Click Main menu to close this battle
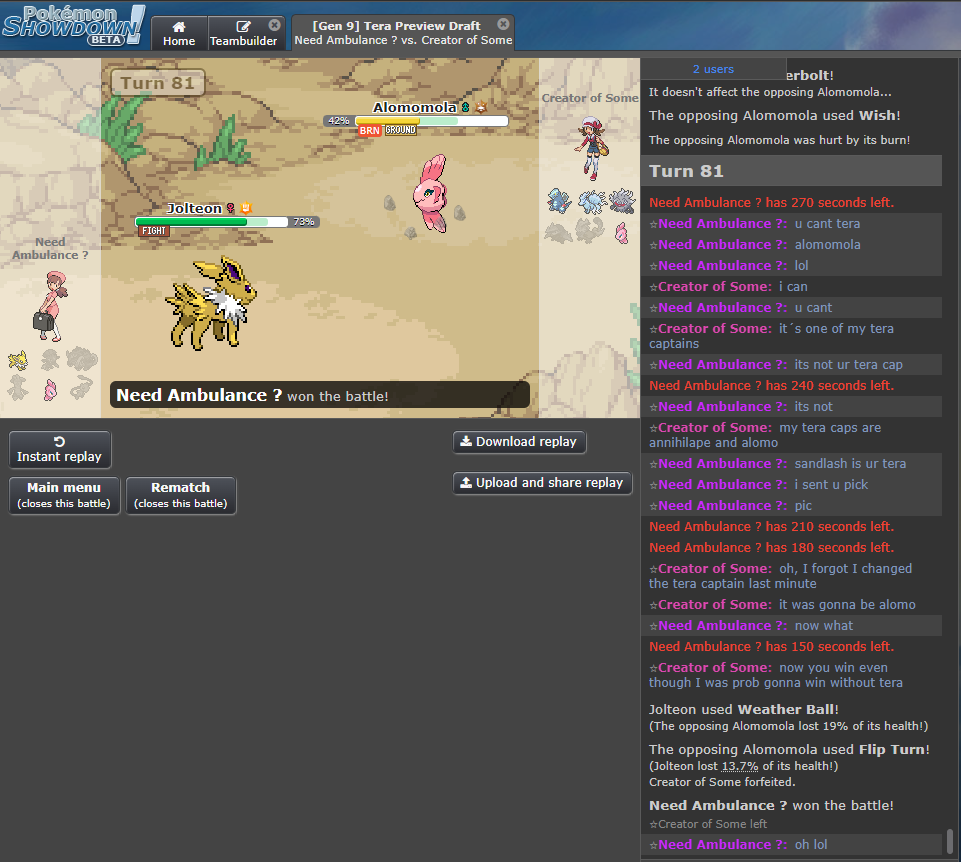The width and height of the screenshot is (961, 862). click(x=64, y=495)
